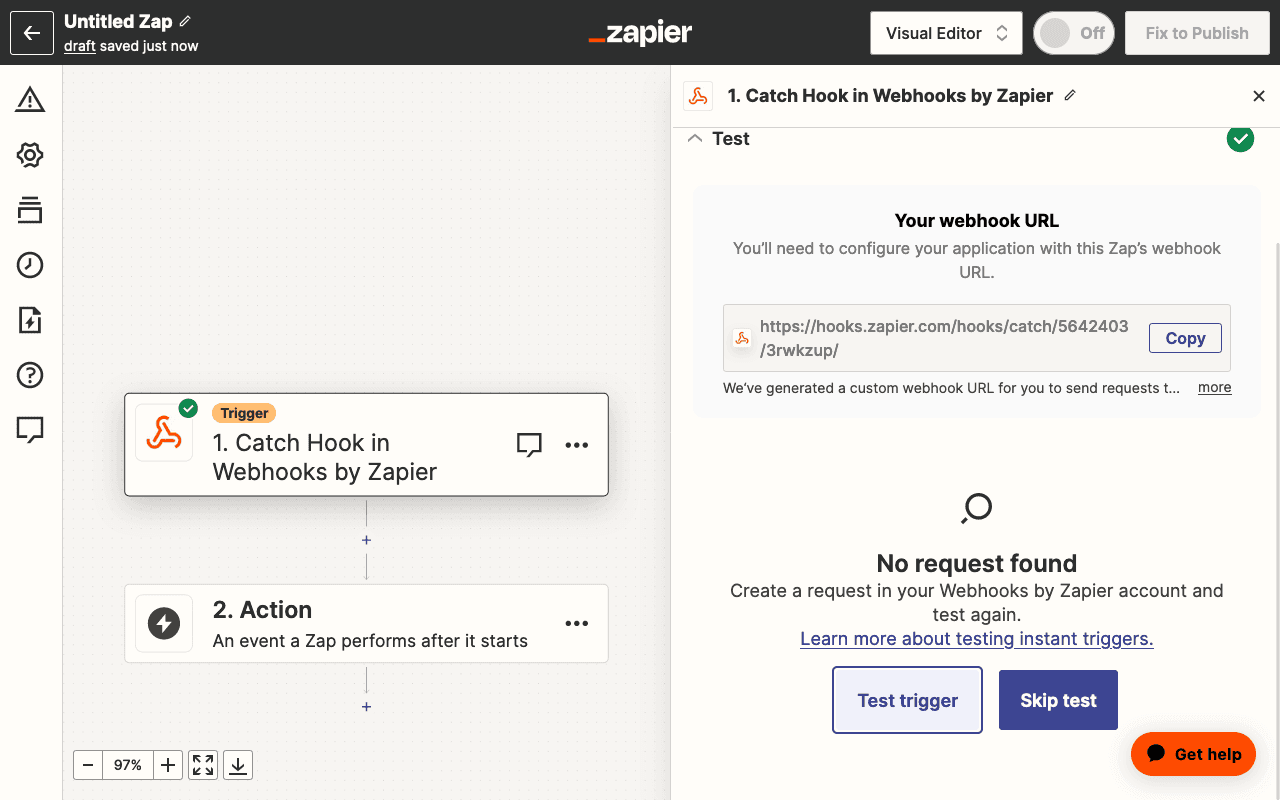
Task: Open the sidebar comments icon
Action: [x=30, y=430]
